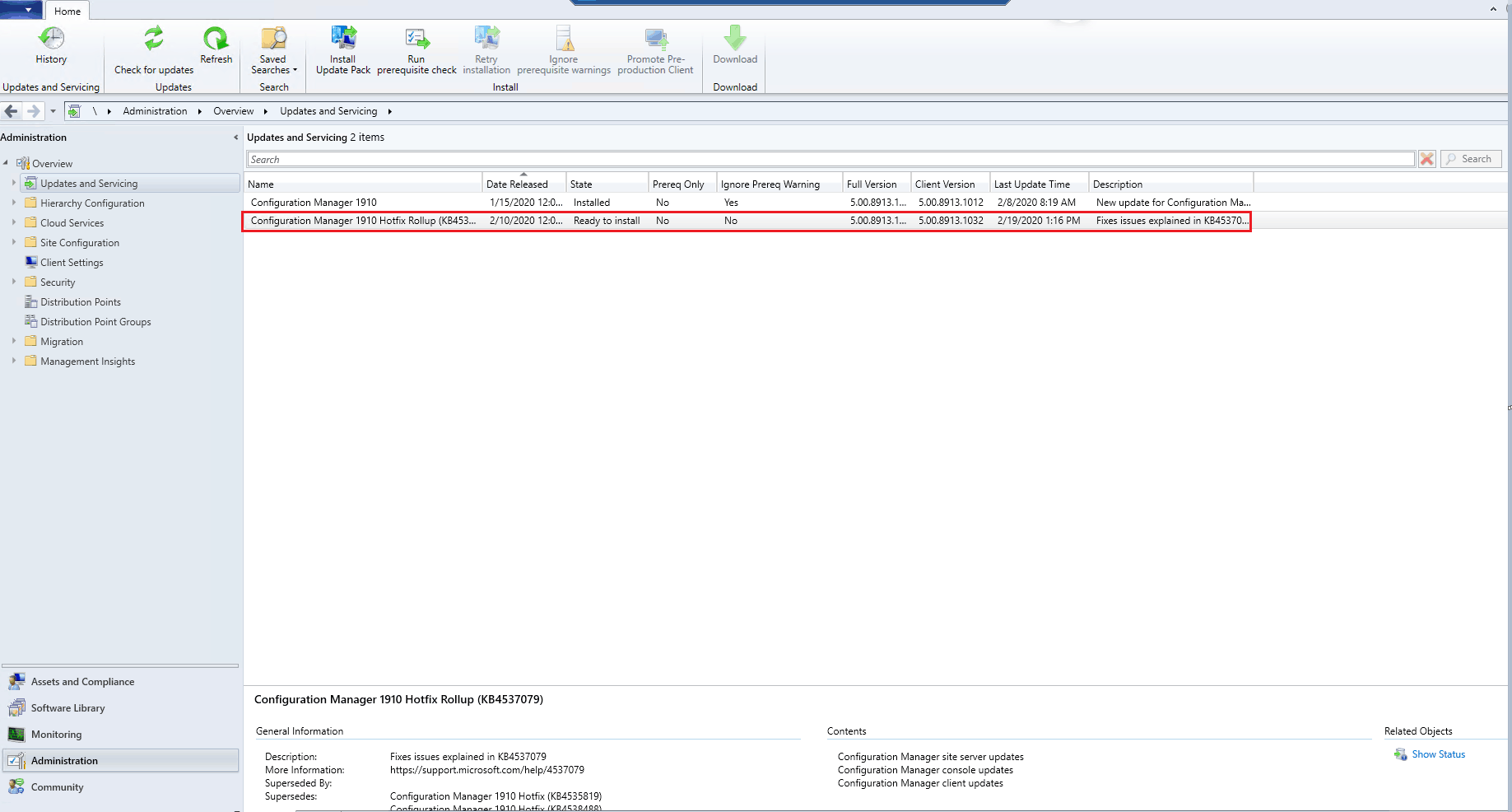Screen dimensions: 1512x812
Task: Click Administration in breadcrumb path
Action: click(155, 111)
